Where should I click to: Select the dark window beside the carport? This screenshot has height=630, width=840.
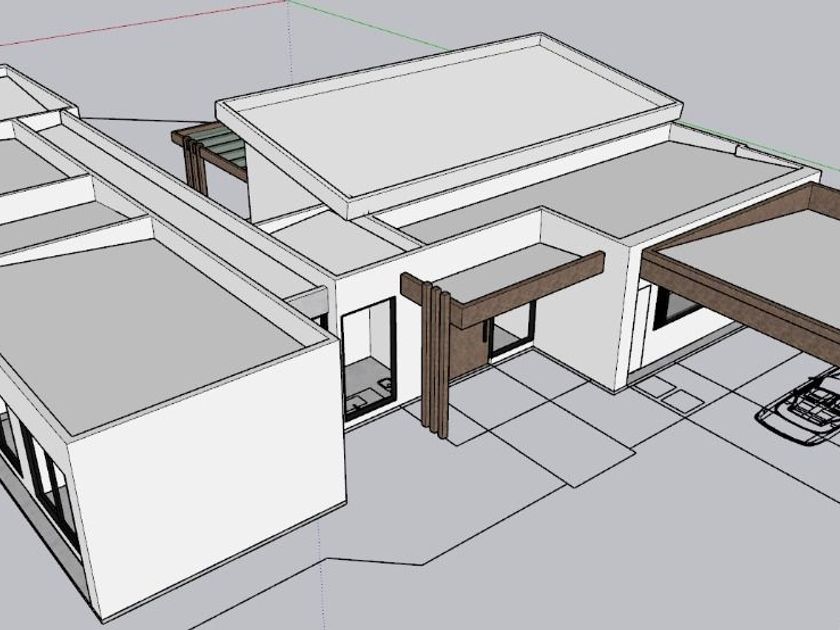coord(676,308)
